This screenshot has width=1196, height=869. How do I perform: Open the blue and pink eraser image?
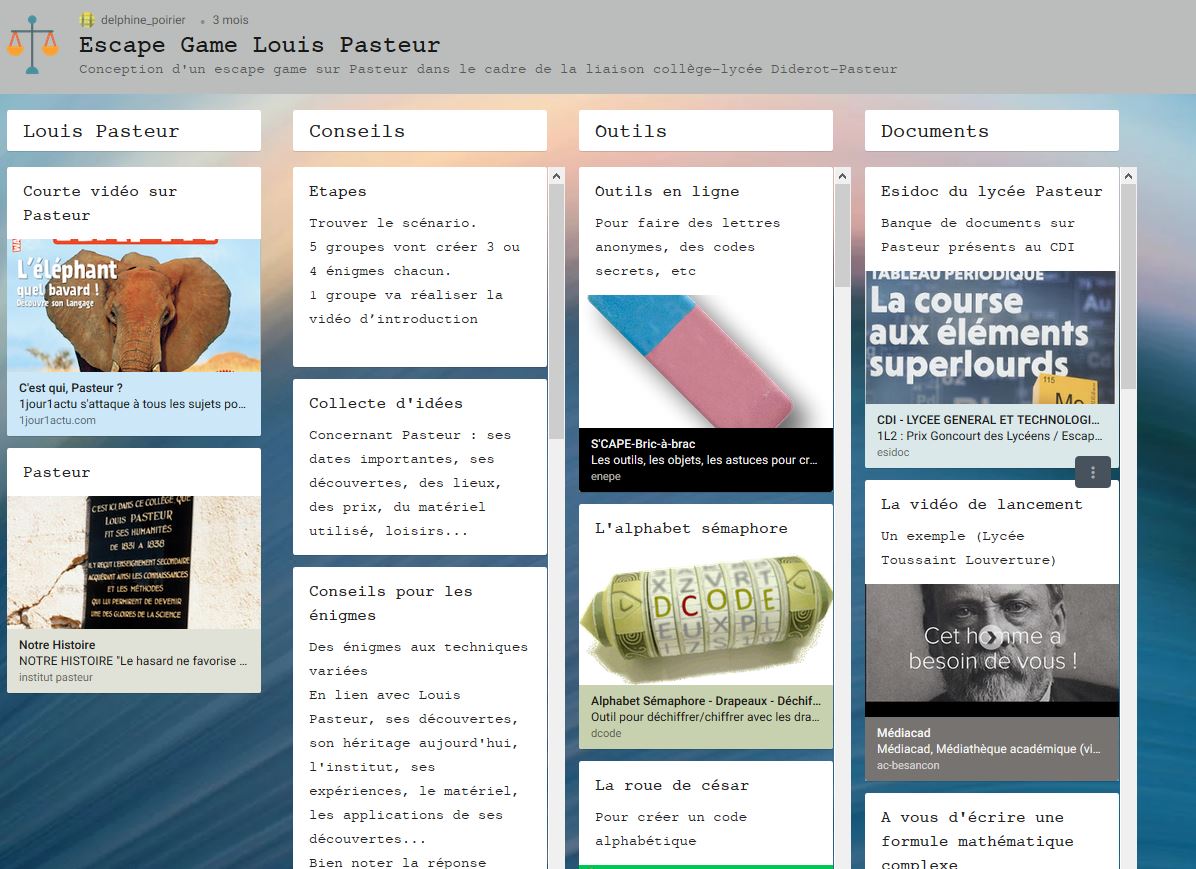706,361
